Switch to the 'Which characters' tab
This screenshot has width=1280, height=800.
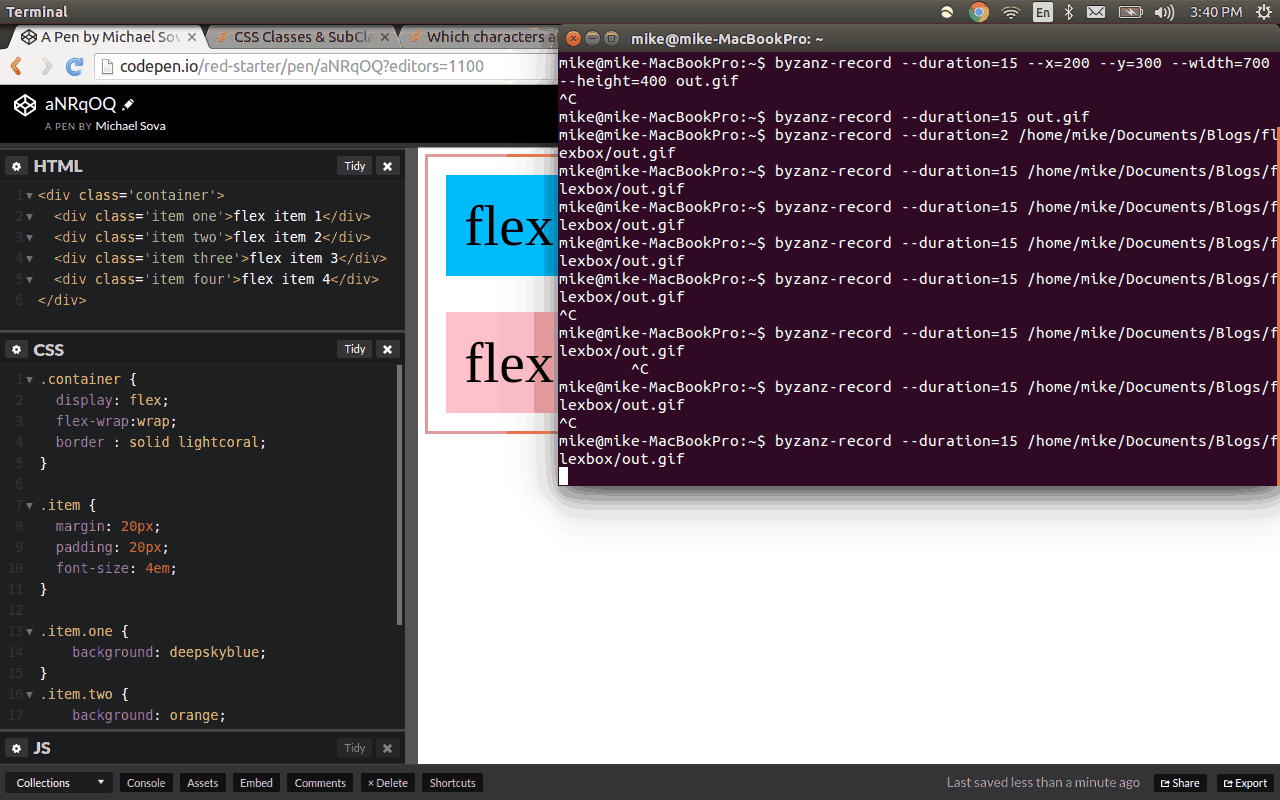[x=484, y=37]
